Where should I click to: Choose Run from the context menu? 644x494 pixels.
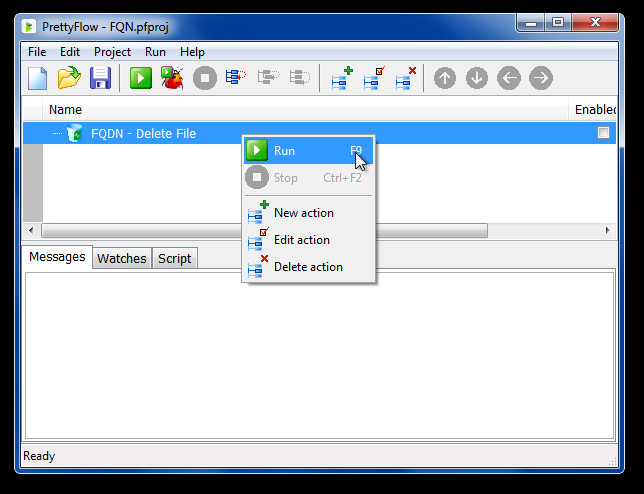(x=308, y=151)
